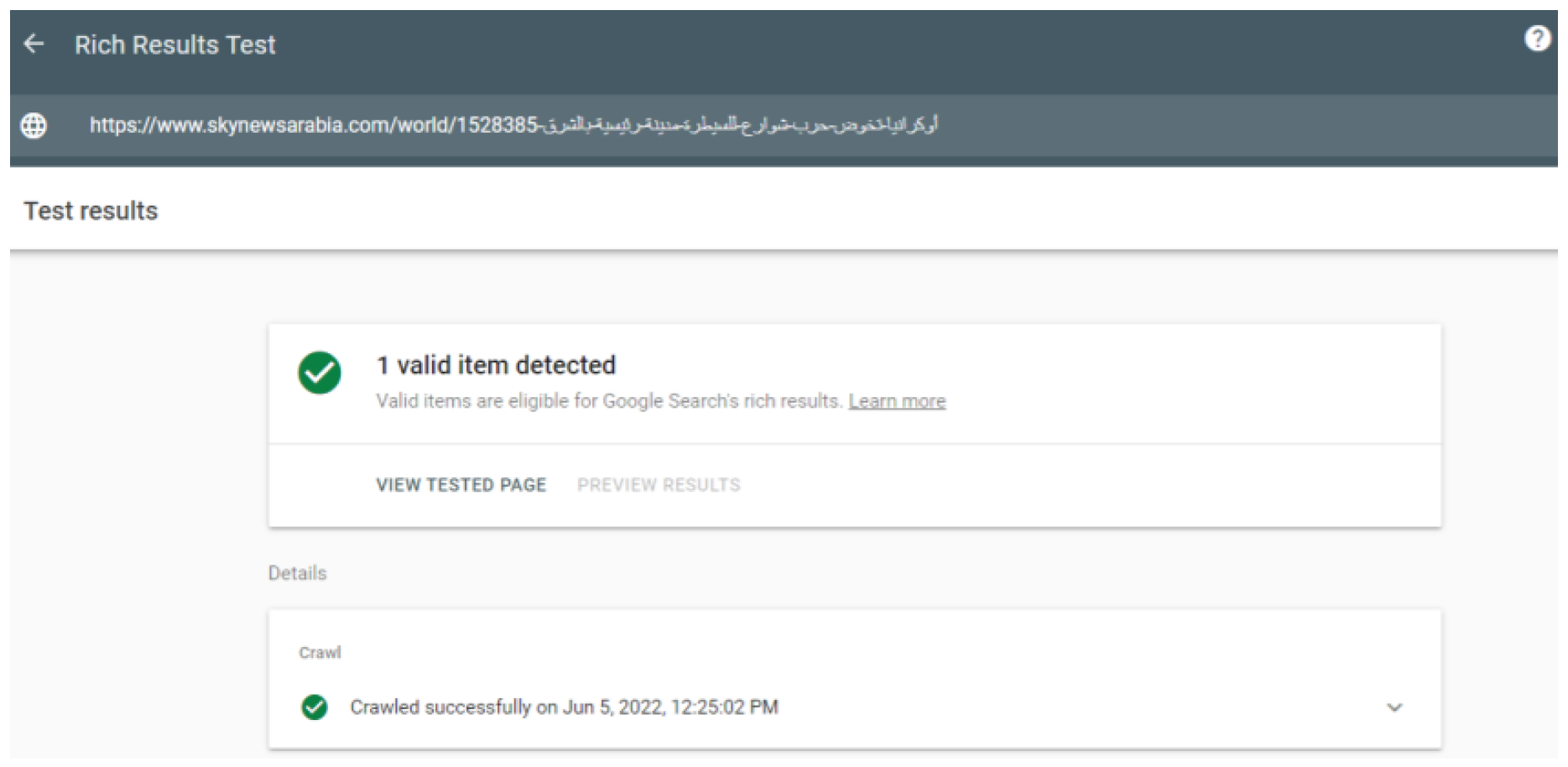Click the skynewsarabia URL field

pyautogui.click(x=513, y=126)
